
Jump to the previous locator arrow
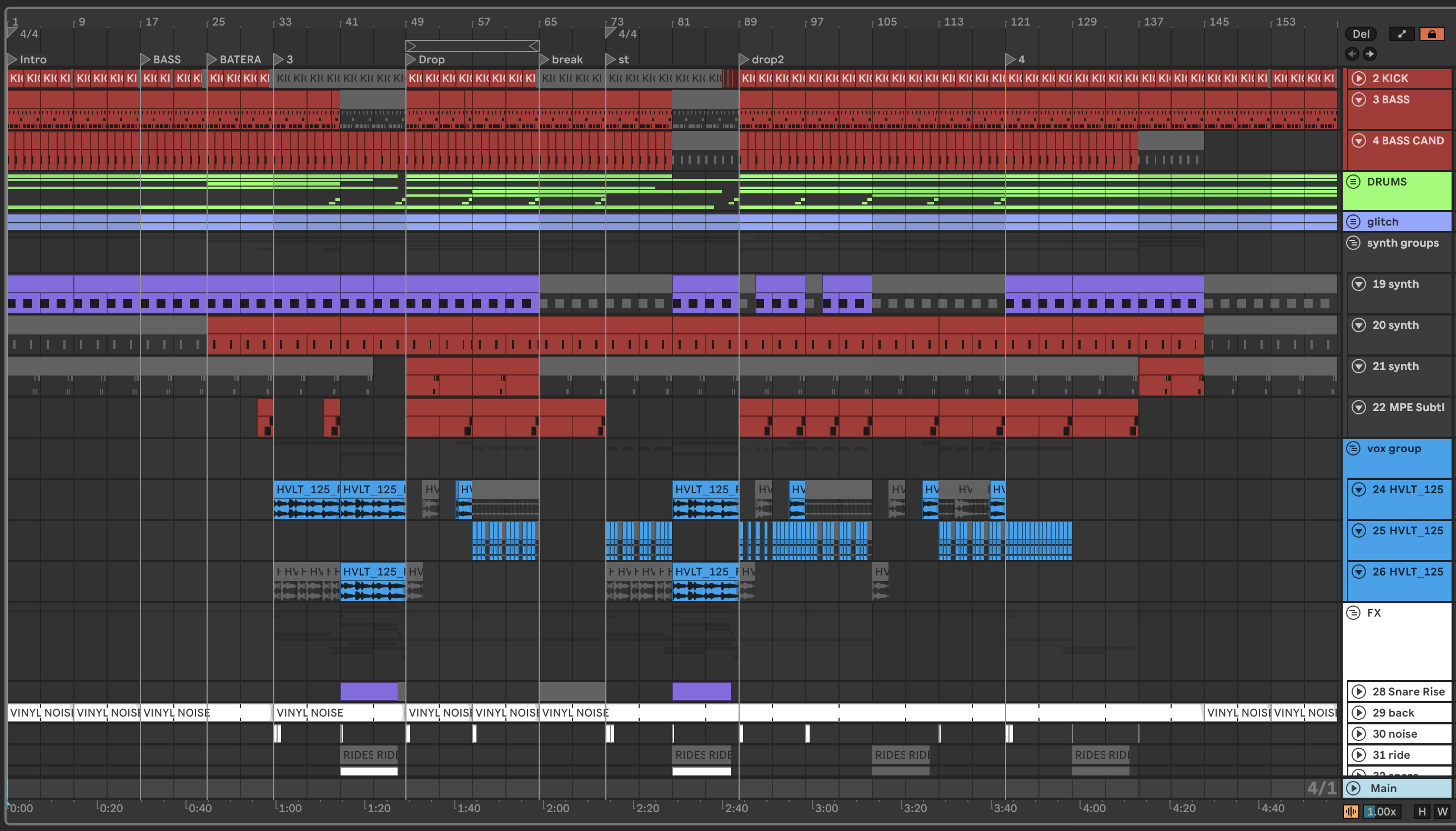[x=1352, y=54]
